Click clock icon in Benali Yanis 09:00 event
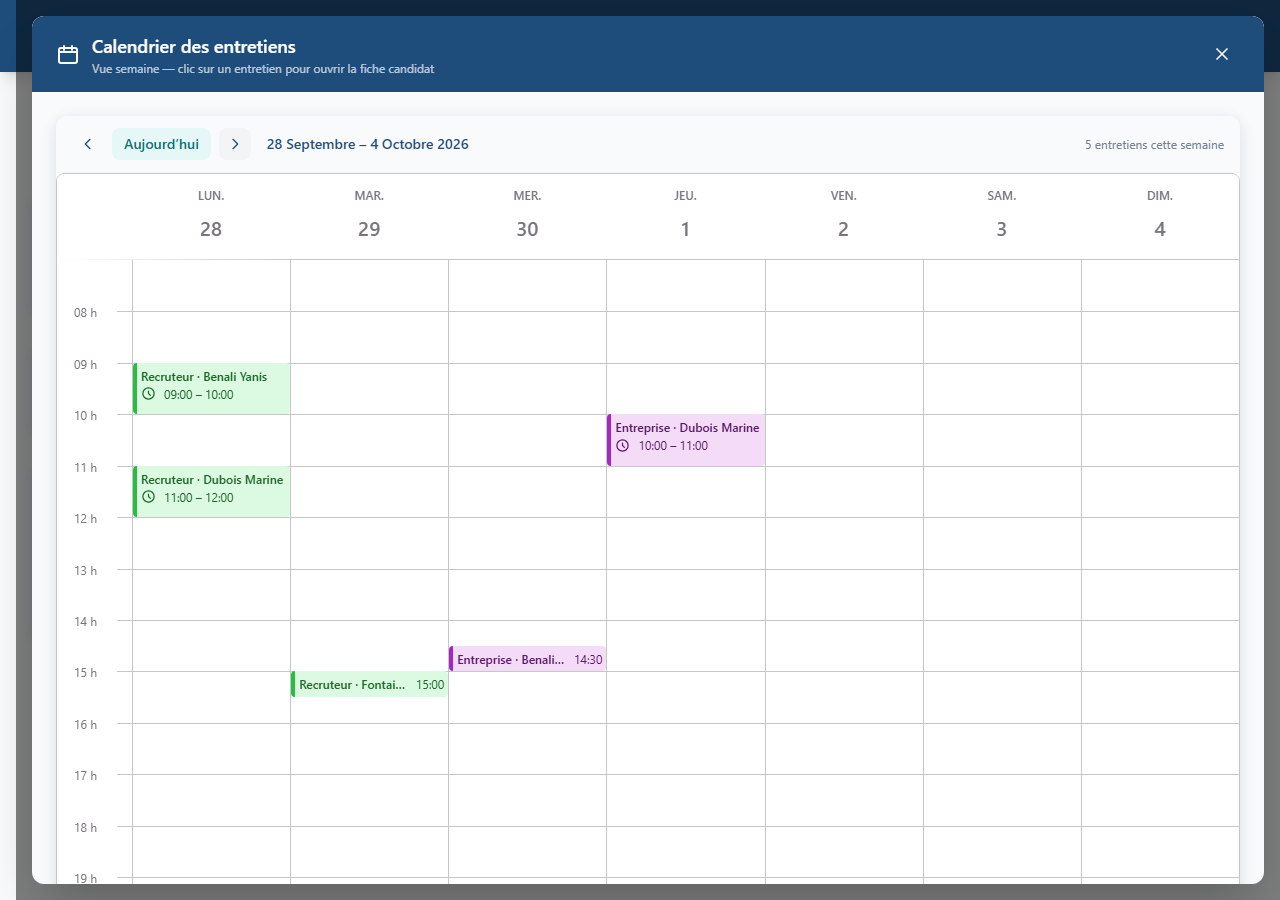Screen dimensions: 1280x900 (x=149, y=394)
